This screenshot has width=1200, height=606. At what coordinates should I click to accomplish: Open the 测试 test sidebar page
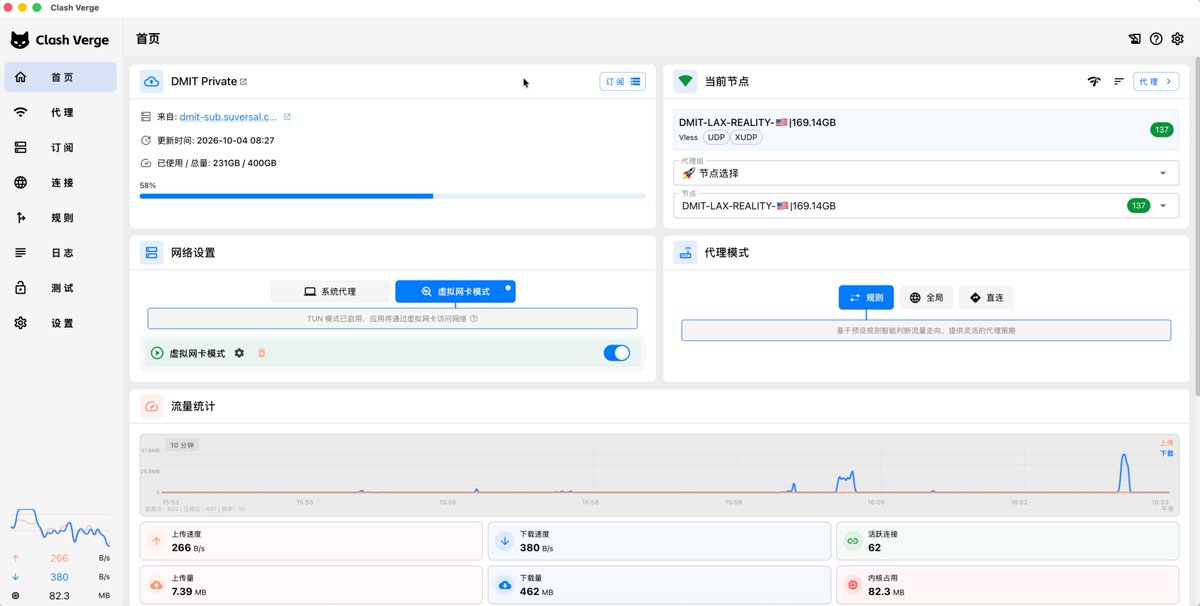coord(60,288)
